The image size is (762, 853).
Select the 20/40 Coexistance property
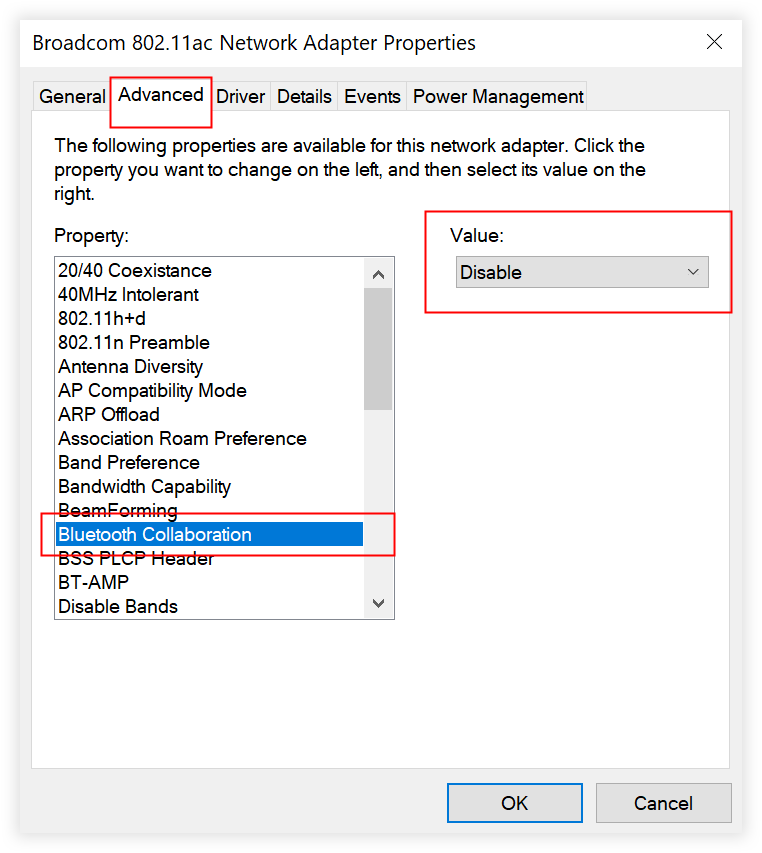[x=210, y=270]
